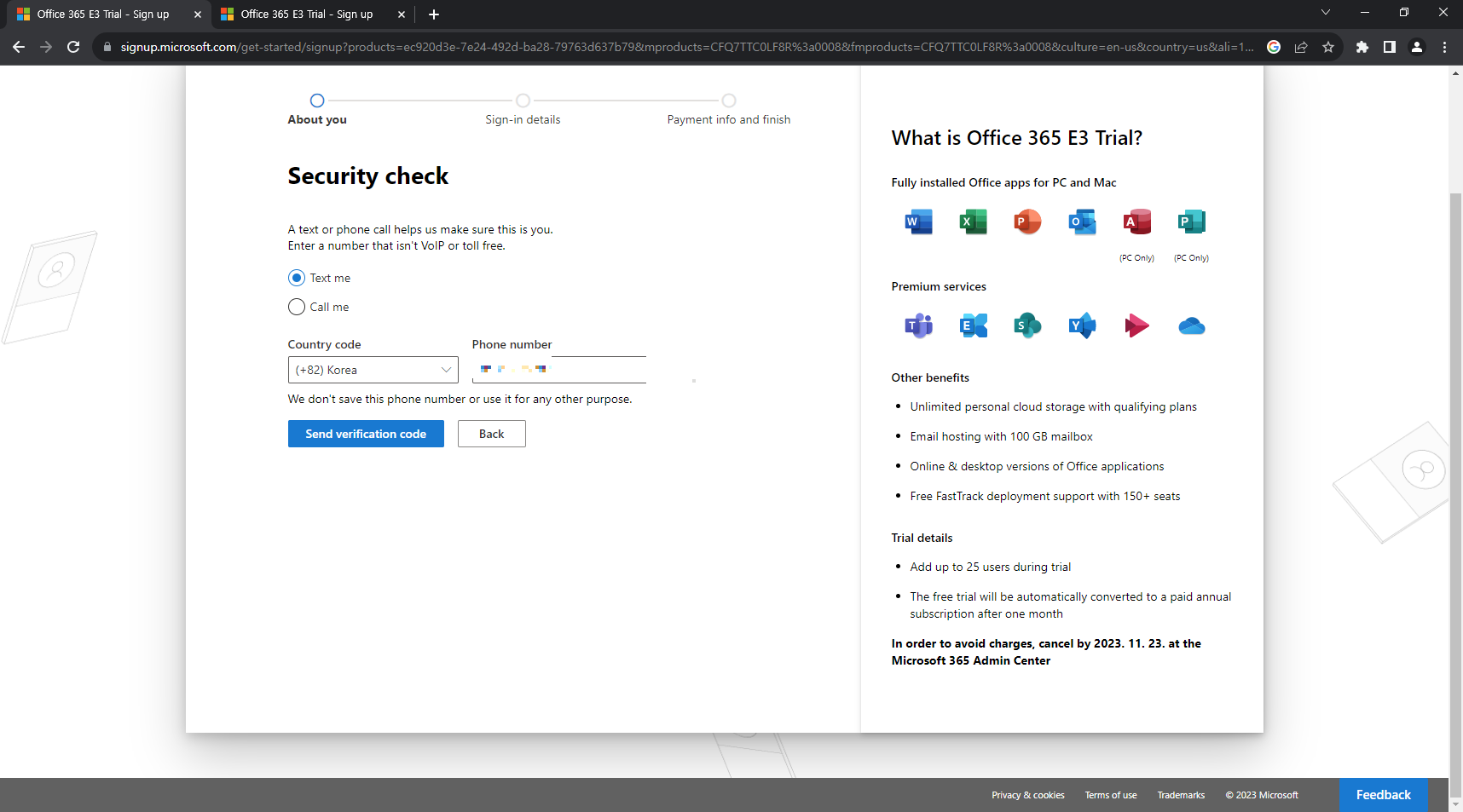Click Add up to 25 users during trial text
Screen dimensions: 1463x812
point(990,567)
